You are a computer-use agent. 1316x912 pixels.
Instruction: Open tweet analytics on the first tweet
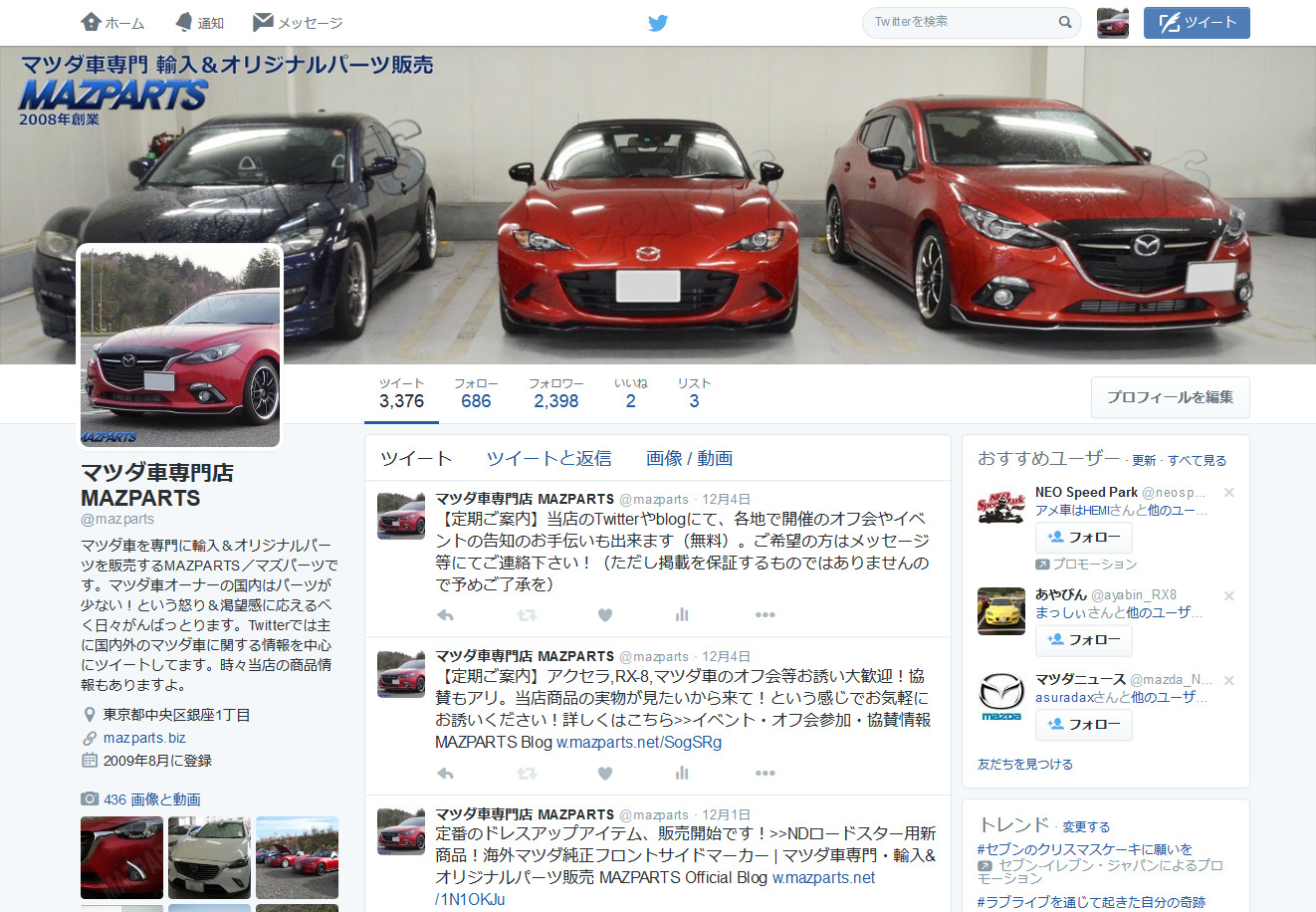point(682,615)
